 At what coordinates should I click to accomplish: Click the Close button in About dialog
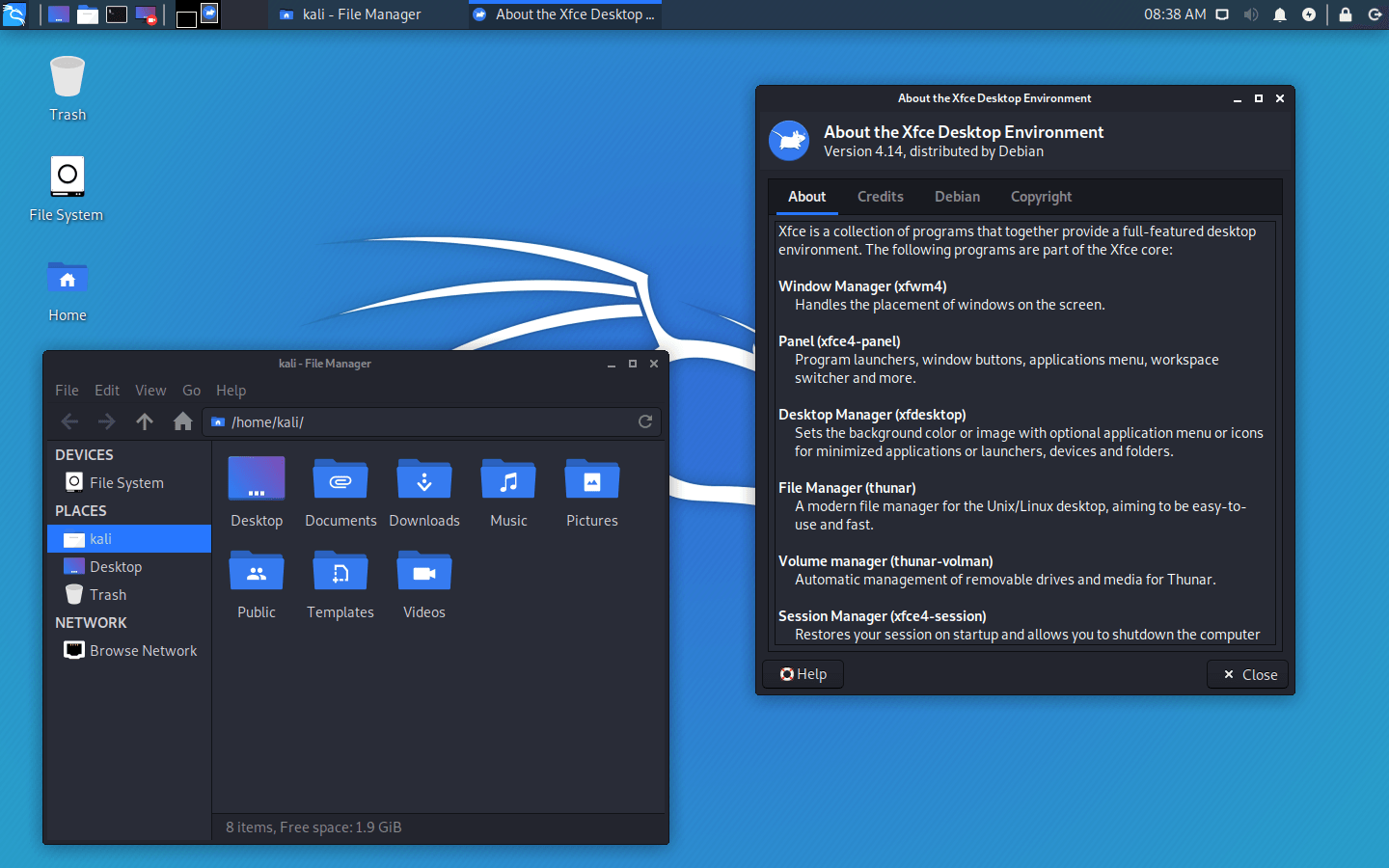[1249, 674]
